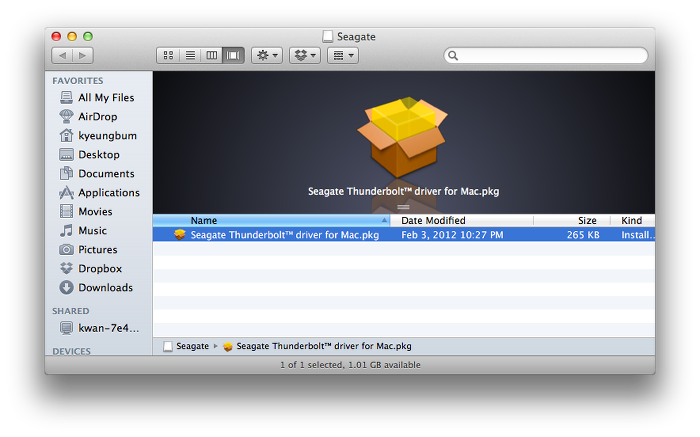This screenshot has height=437, width=700.
Task: Click the magnifying glass search icon
Action: (453, 56)
